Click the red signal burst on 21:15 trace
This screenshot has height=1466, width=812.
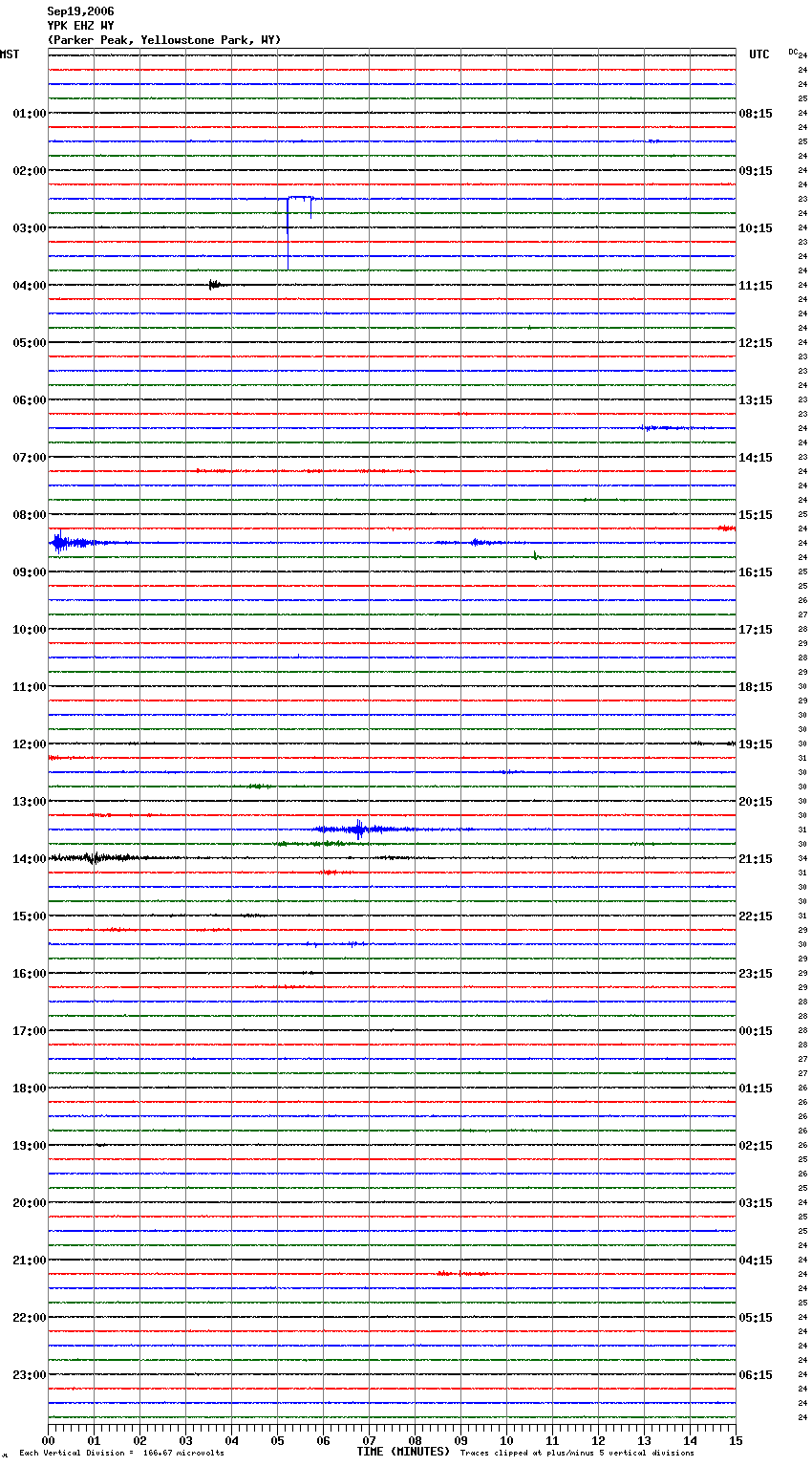click(463, 1274)
